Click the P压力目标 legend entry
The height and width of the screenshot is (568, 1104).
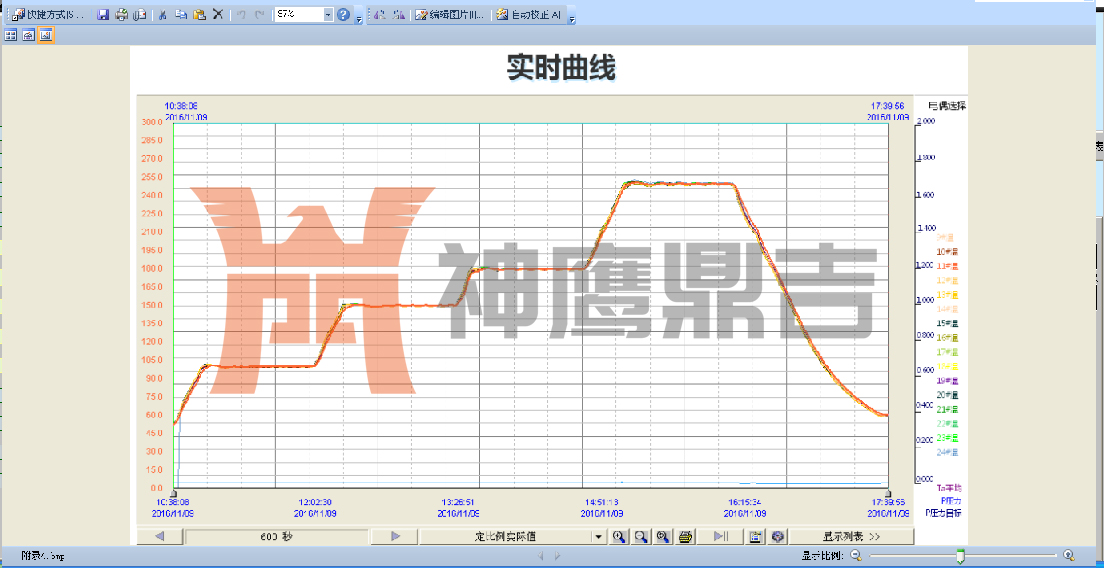[x=943, y=513]
